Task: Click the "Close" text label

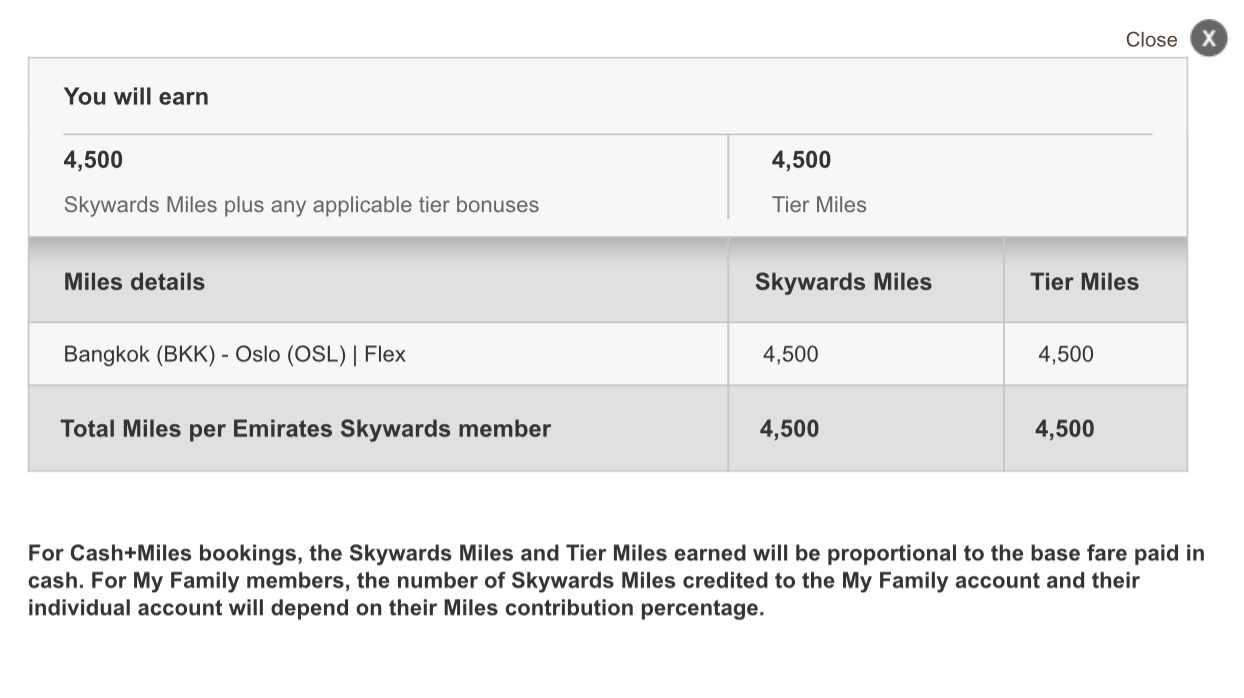Action: point(1151,40)
